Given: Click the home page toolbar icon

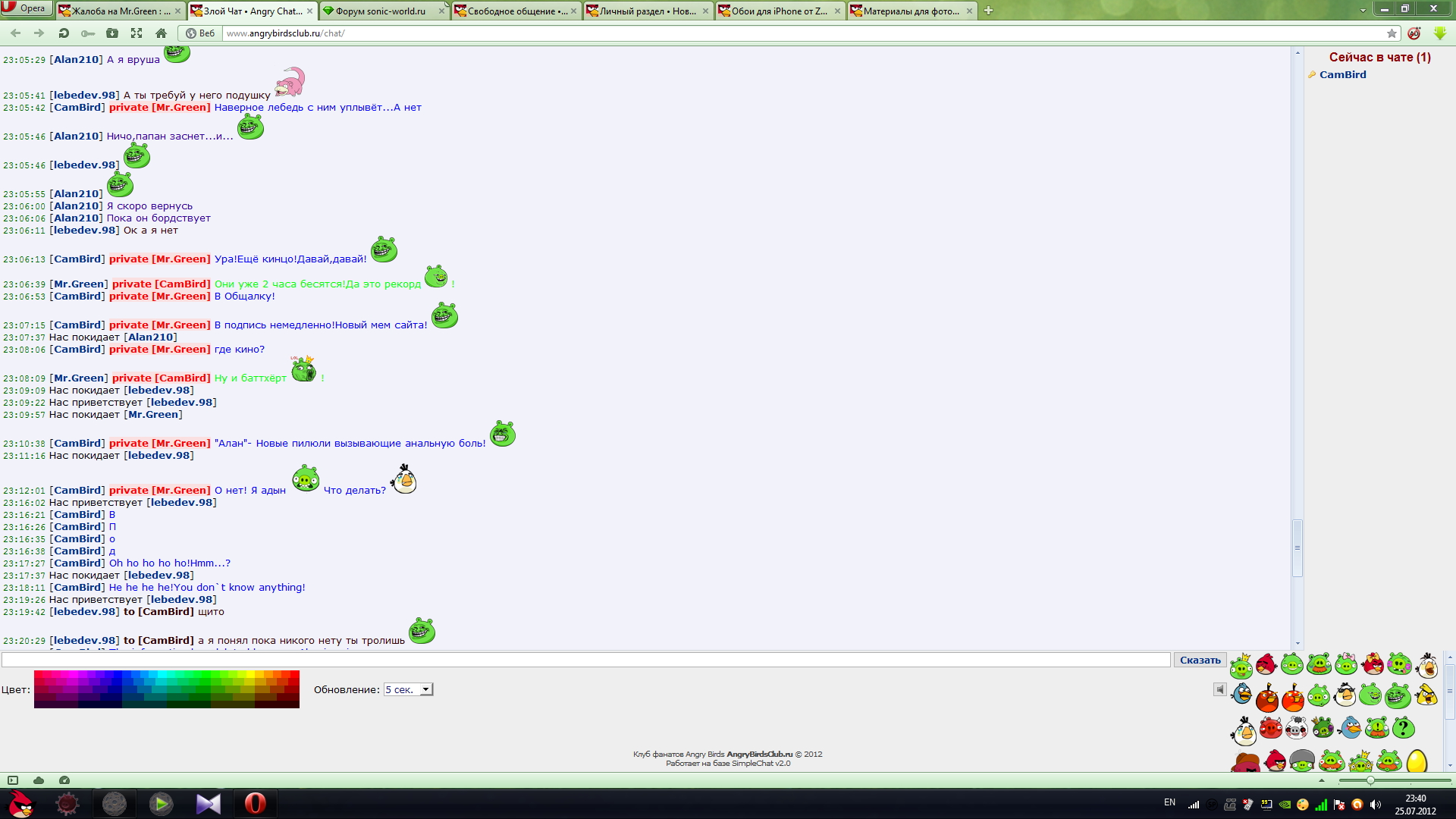Looking at the screenshot, I should [161, 33].
